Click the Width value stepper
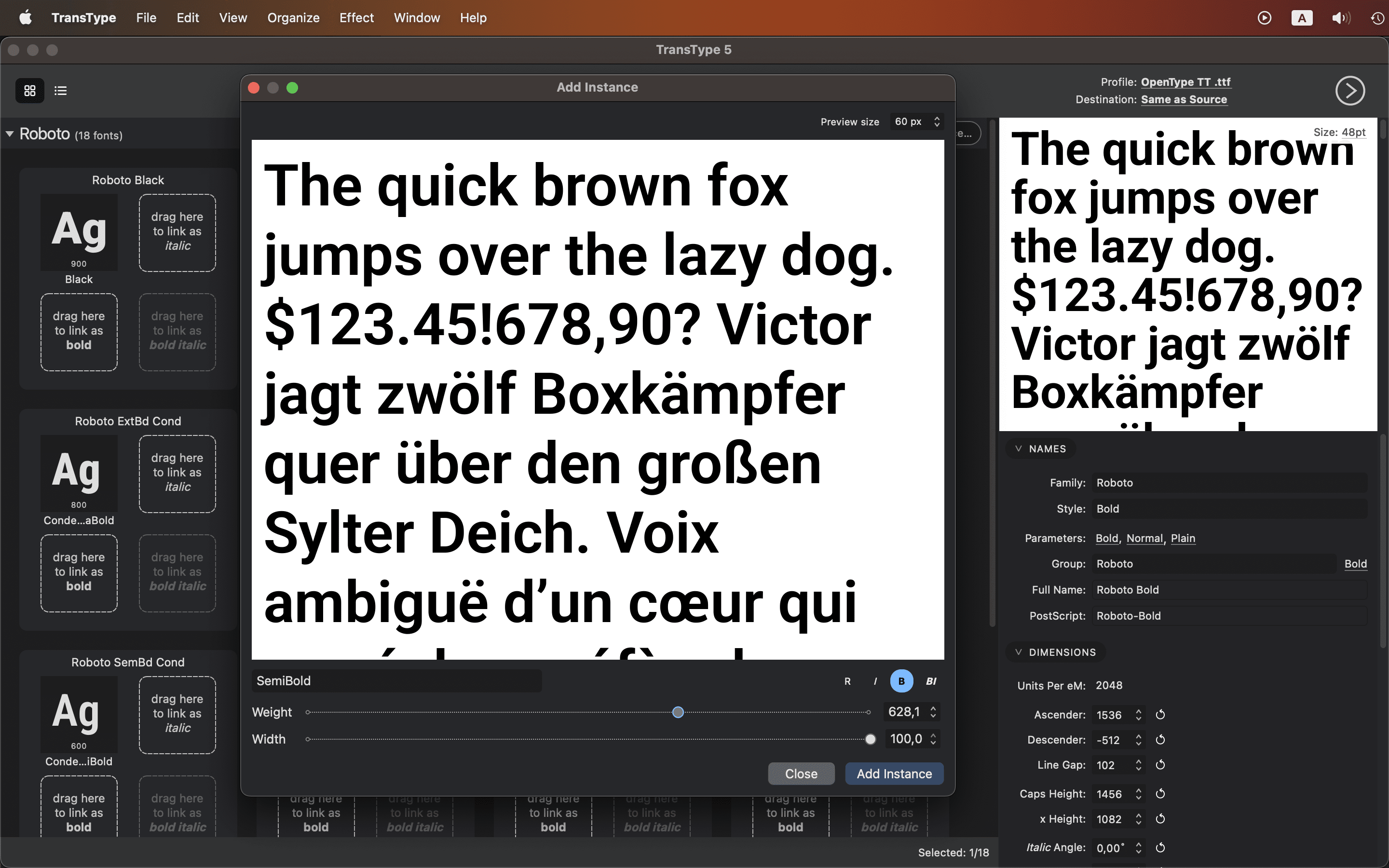The height and width of the screenshot is (868, 1389). pyautogui.click(x=933, y=739)
